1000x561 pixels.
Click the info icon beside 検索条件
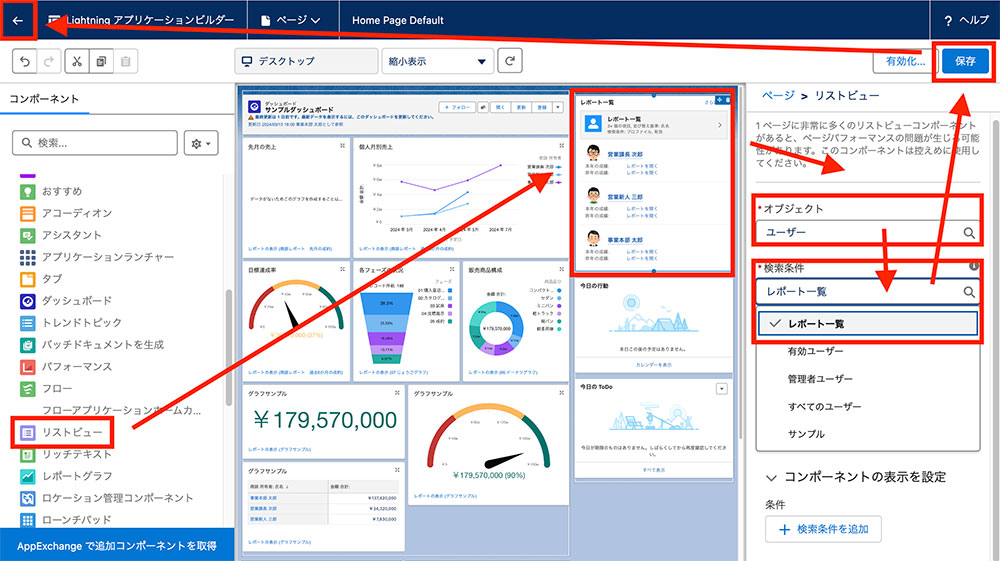(x=974, y=266)
